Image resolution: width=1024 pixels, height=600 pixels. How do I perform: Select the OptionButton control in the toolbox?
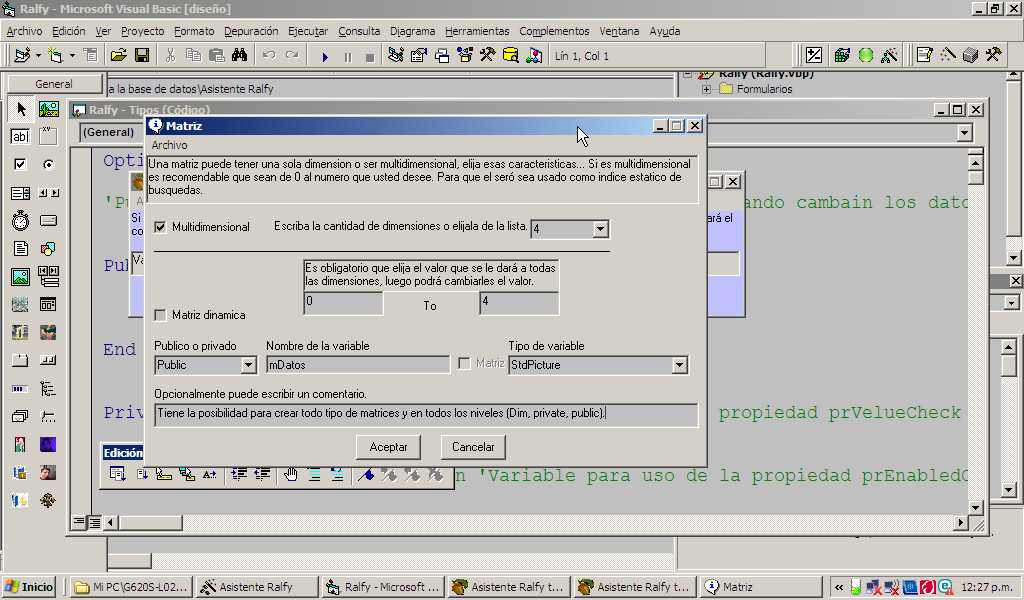(x=48, y=165)
